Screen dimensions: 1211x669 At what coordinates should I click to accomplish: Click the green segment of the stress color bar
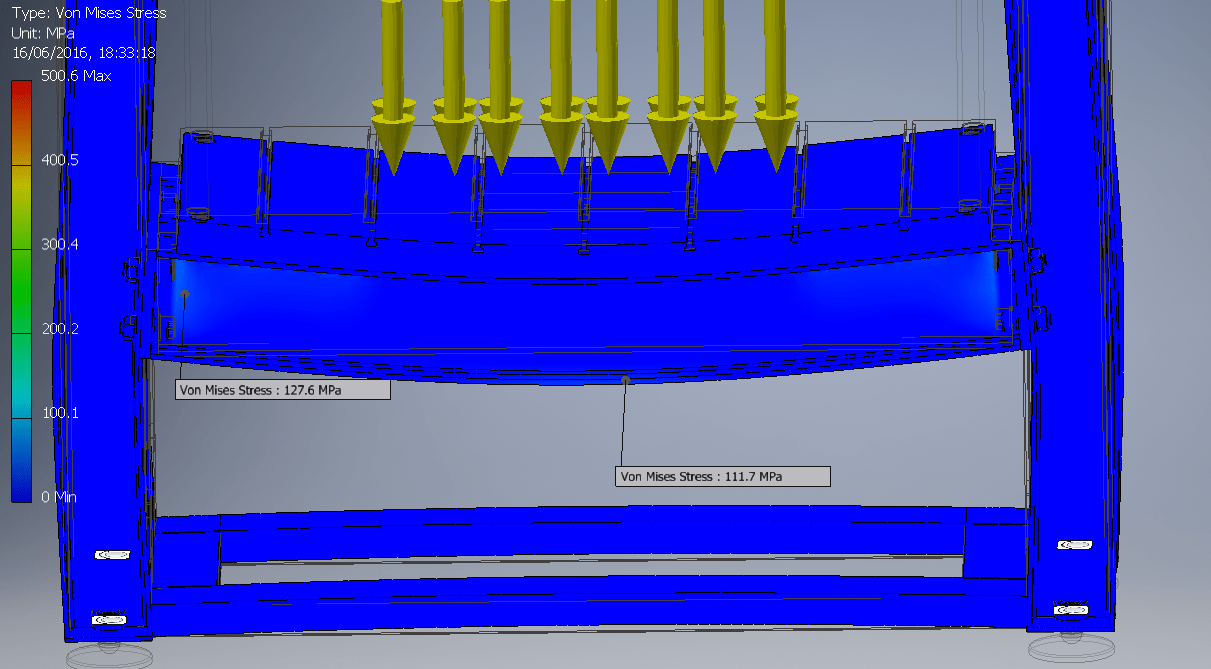tap(21, 290)
